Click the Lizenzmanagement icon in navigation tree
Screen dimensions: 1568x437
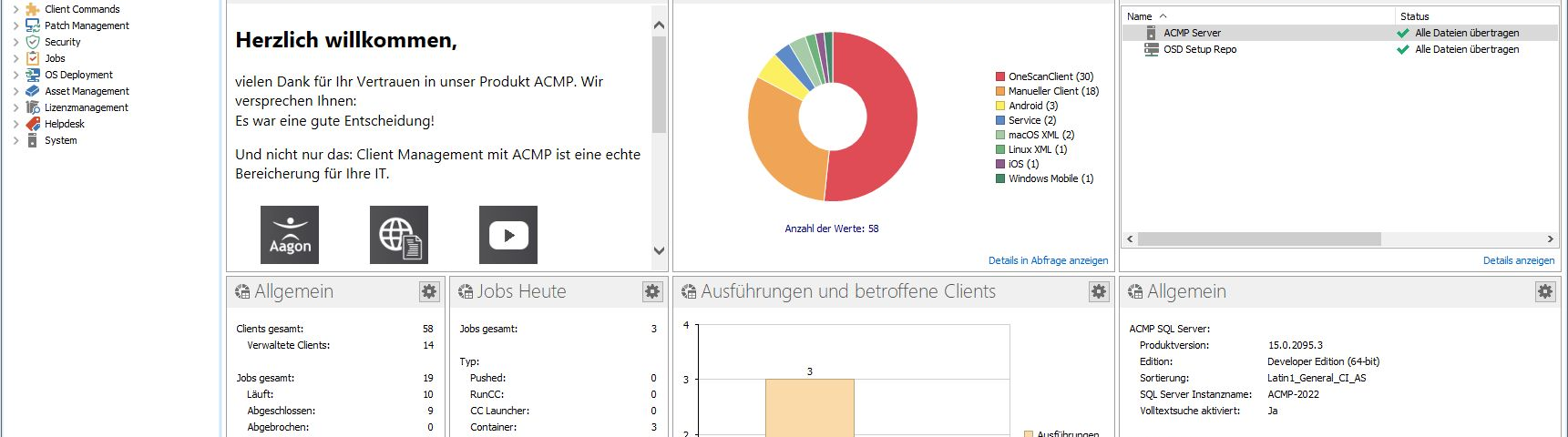click(33, 107)
